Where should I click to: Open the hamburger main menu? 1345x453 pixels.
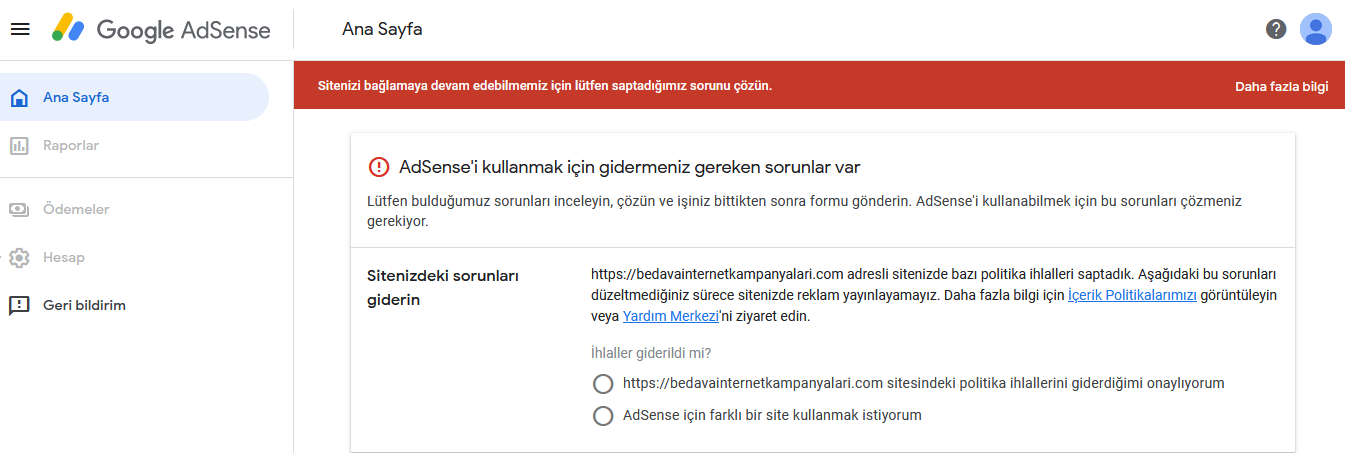coord(20,29)
